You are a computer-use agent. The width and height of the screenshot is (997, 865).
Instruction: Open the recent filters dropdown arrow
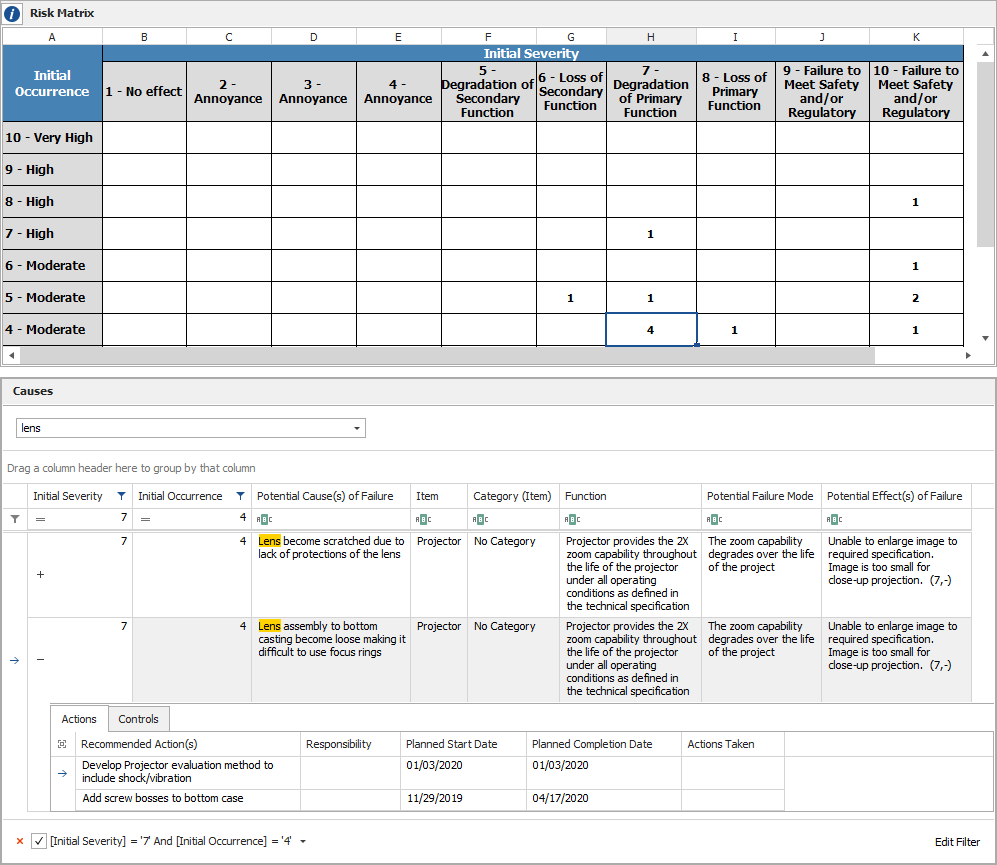[303, 842]
